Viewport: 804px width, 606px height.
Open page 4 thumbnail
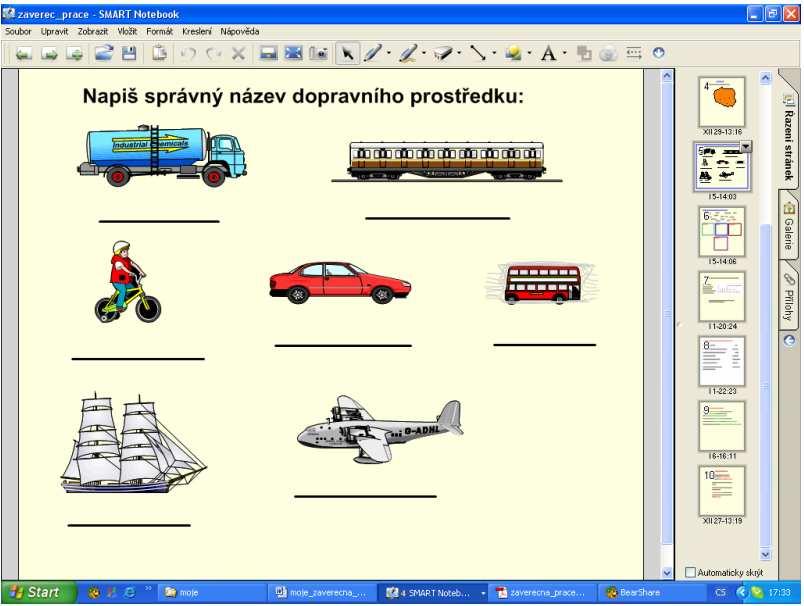(722, 102)
